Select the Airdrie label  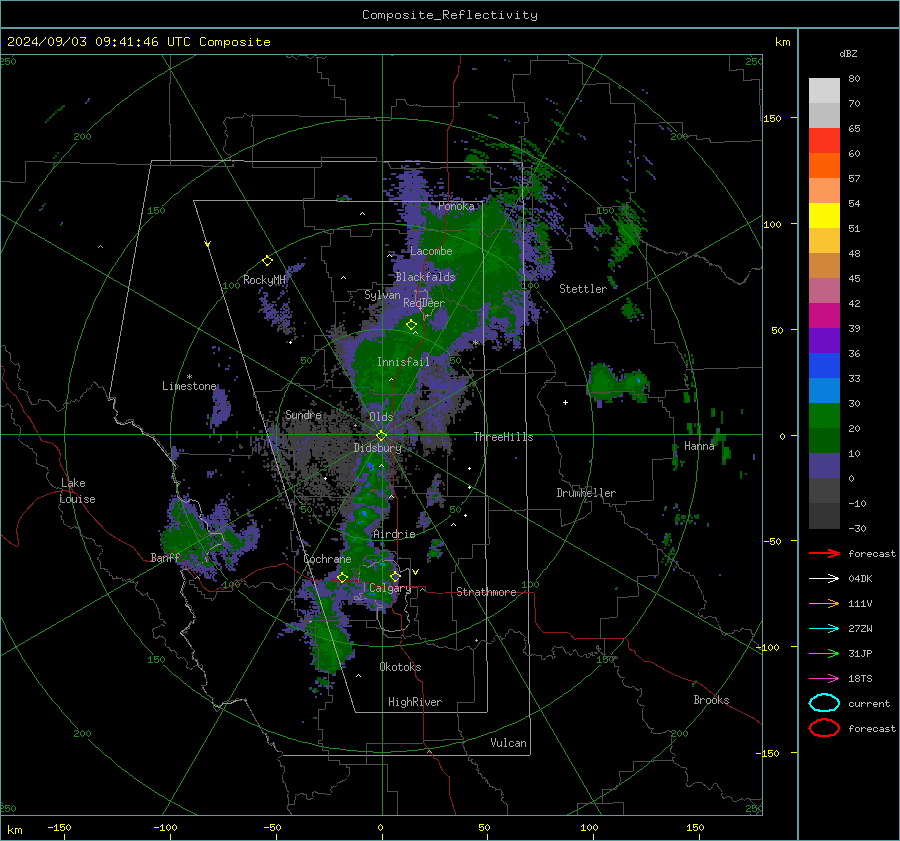[x=394, y=534]
